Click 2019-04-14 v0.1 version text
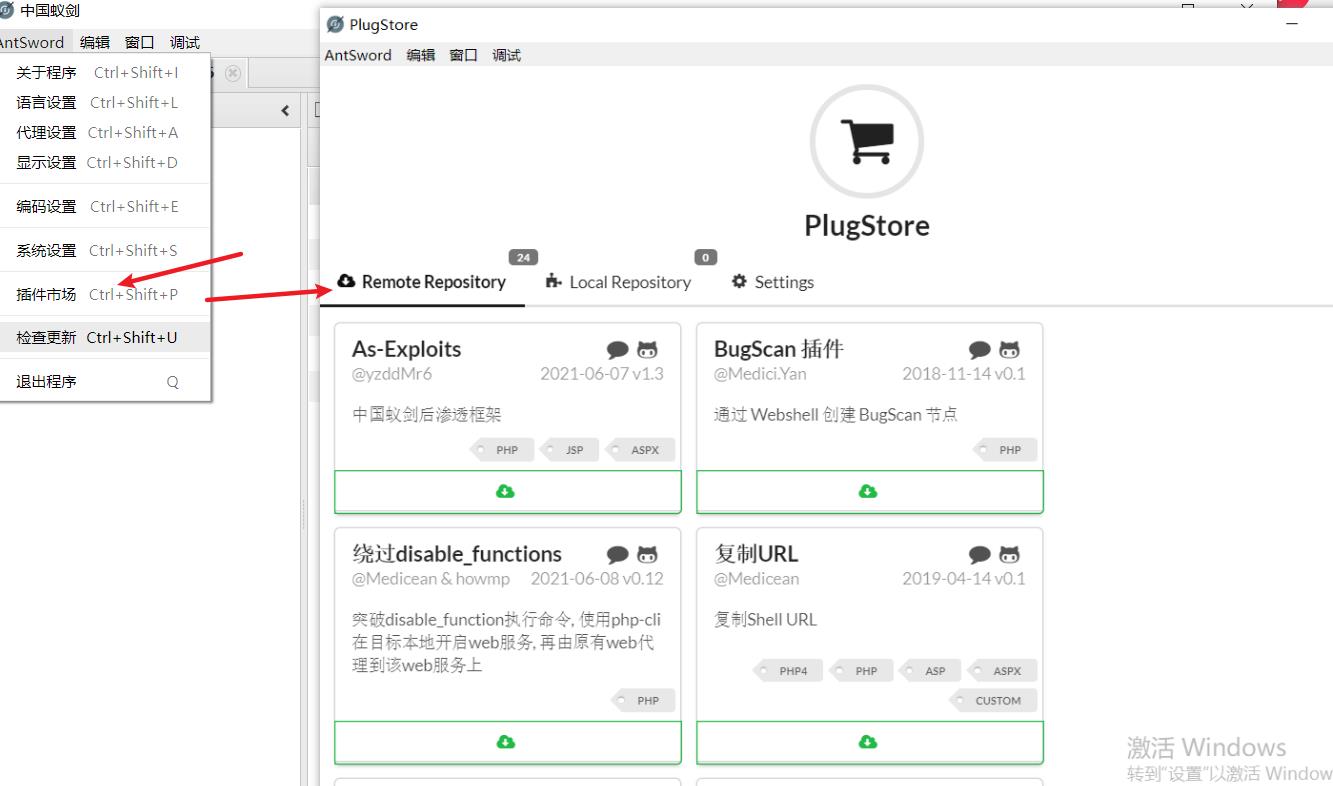This screenshot has height=786, width=1333. (964, 579)
